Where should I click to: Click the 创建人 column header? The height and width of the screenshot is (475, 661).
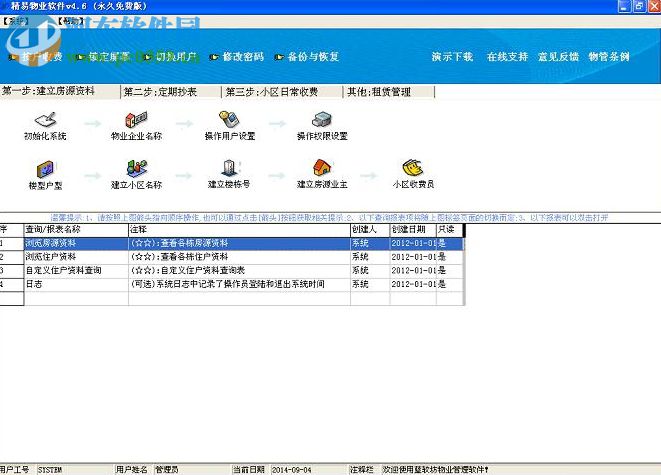370,230
